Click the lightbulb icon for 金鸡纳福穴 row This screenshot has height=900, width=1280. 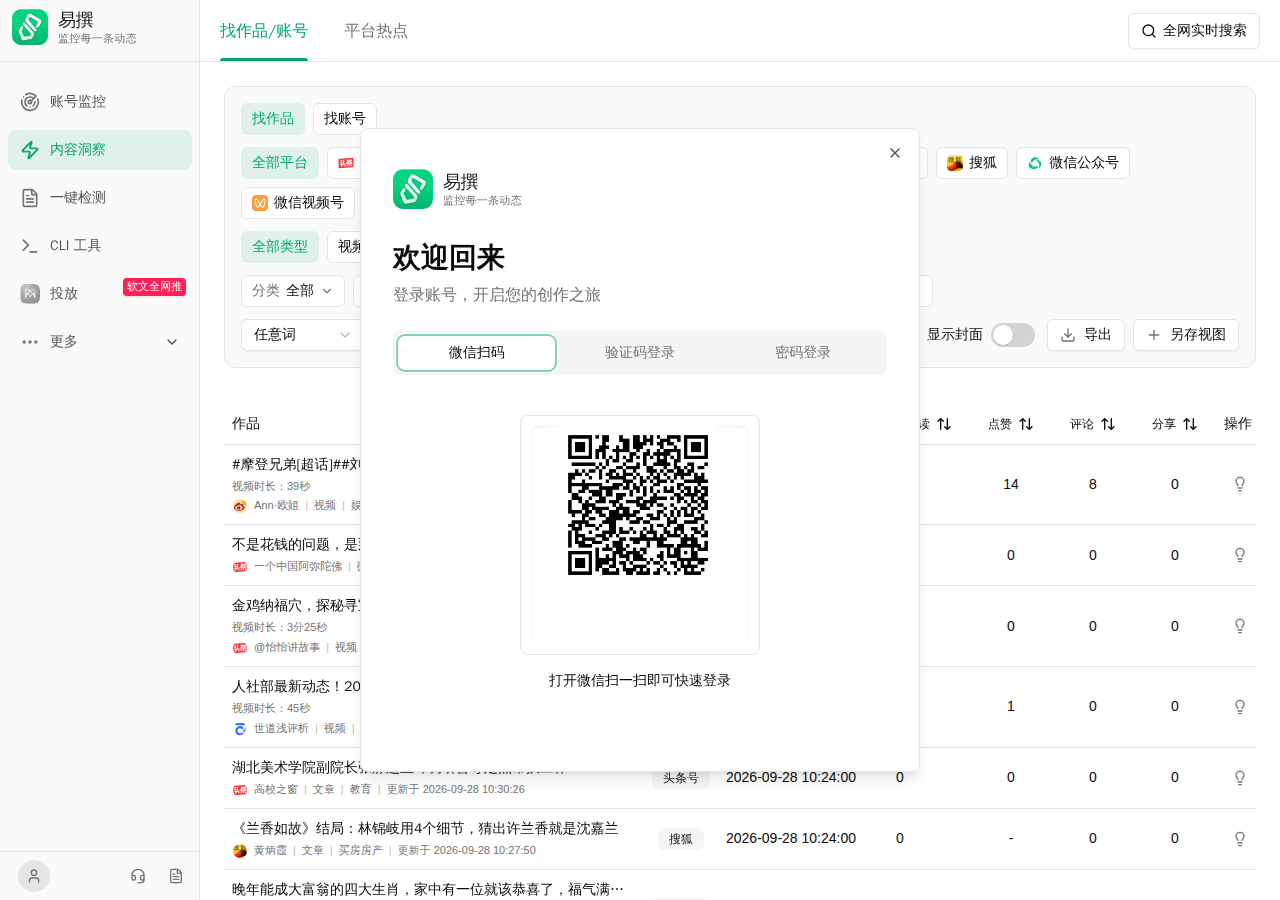tap(1240, 626)
